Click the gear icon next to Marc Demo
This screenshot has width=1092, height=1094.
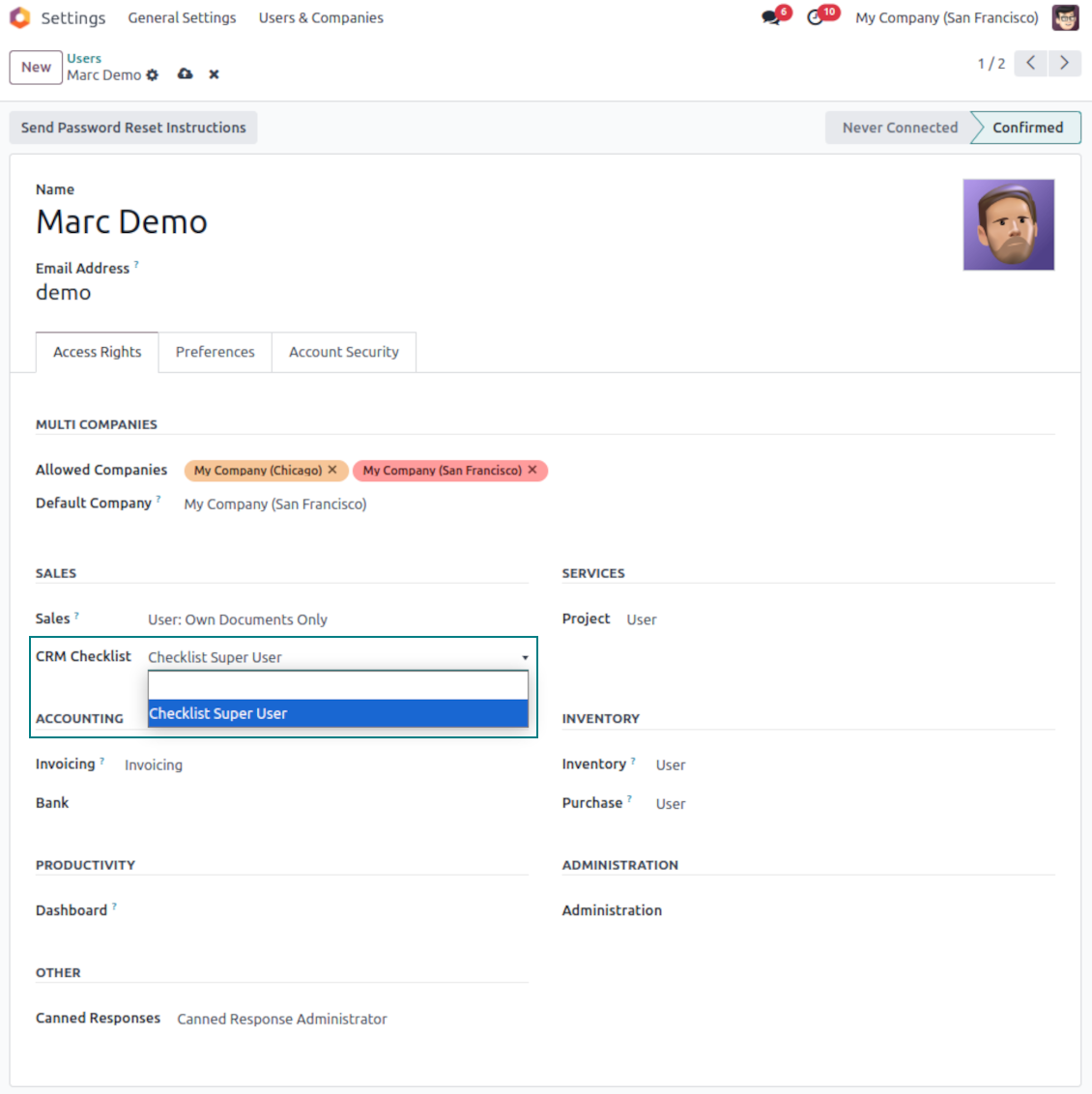tap(152, 74)
